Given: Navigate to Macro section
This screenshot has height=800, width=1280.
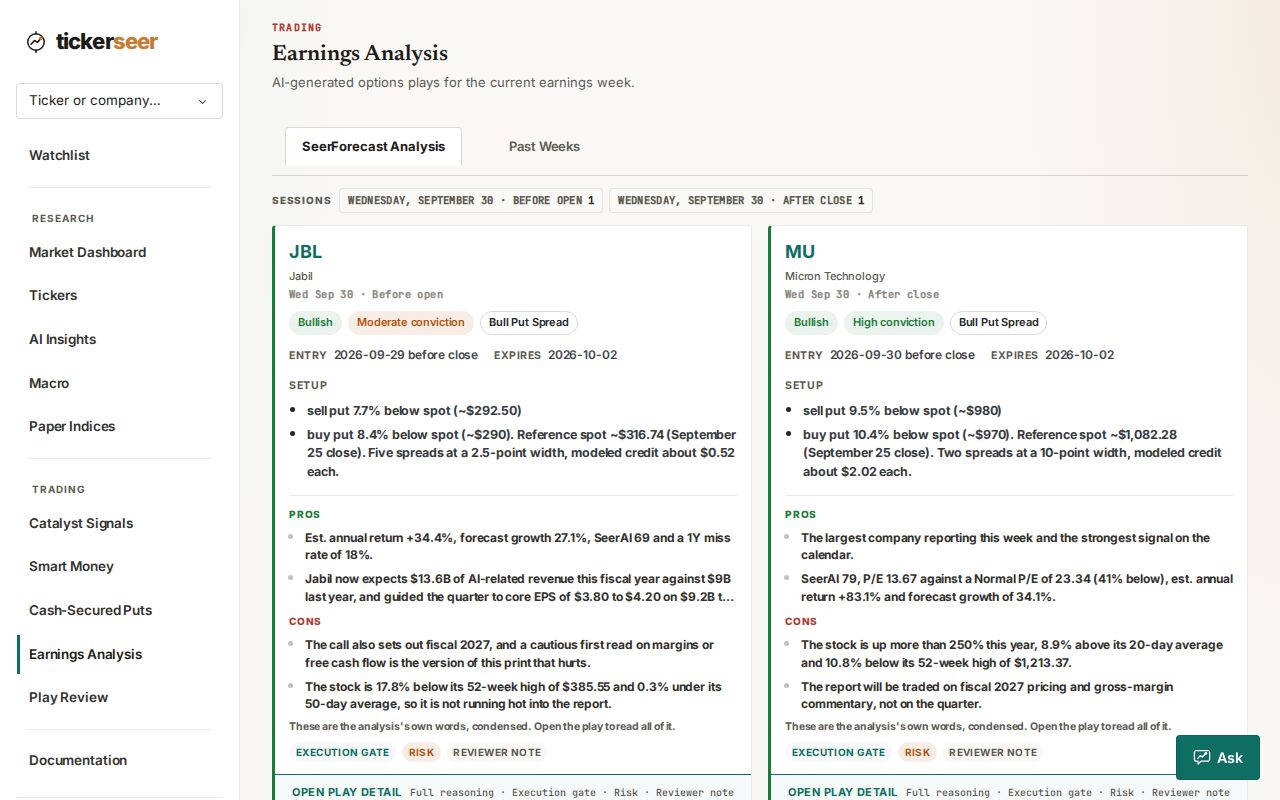Looking at the screenshot, I should tap(49, 383).
